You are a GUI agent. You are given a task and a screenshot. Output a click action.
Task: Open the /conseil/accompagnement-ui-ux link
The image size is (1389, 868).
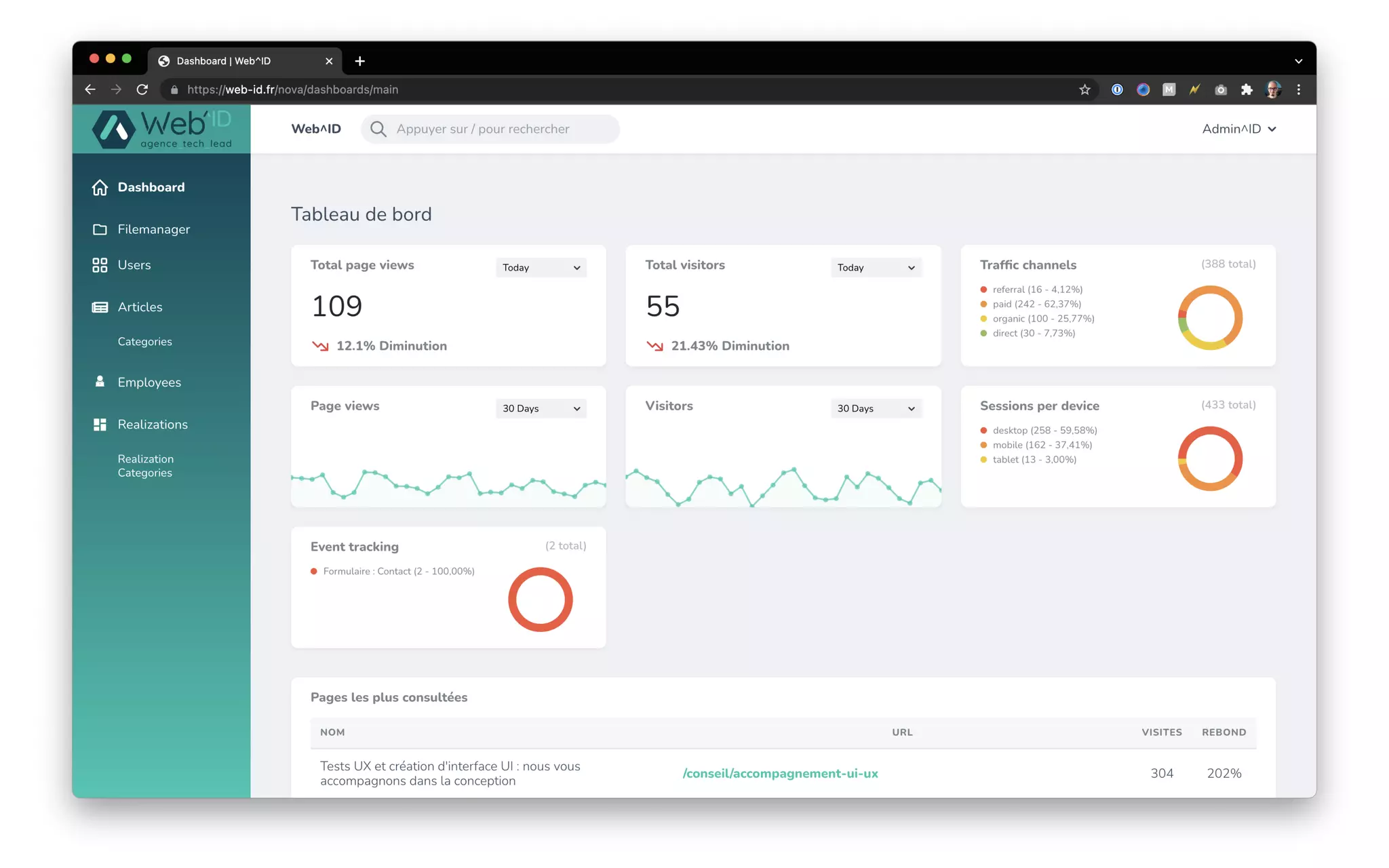click(x=780, y=773)
